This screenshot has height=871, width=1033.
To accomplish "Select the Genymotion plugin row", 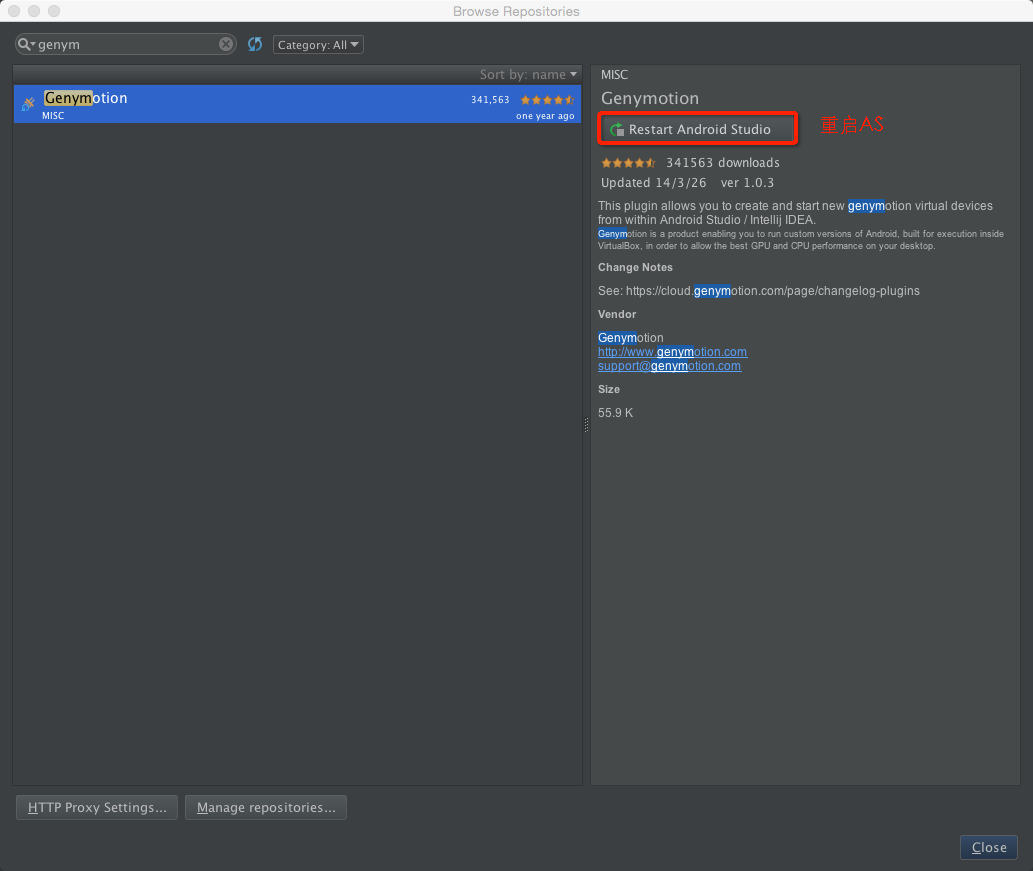I will pyautogui.click(x=297, y=104).
